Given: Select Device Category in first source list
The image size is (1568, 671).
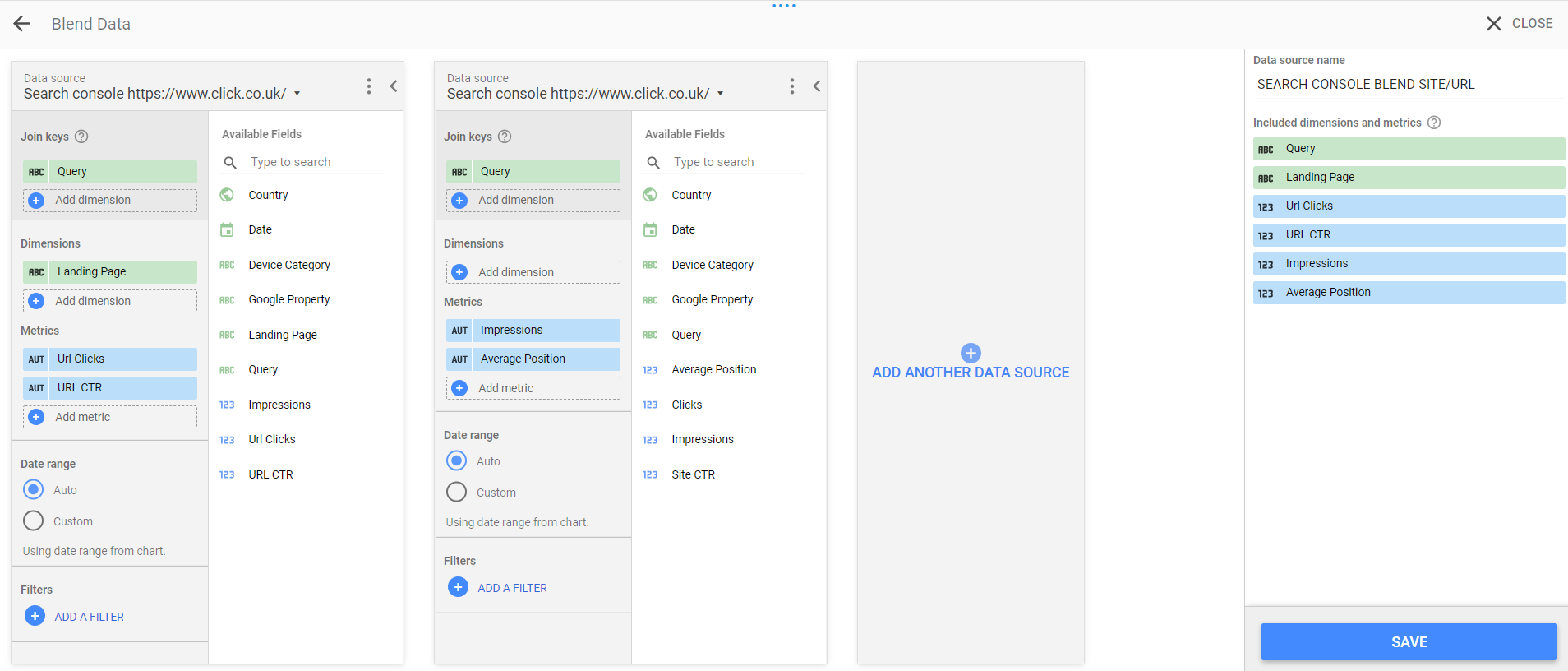Looking at the screenshot, I should (x=289, y=266).
